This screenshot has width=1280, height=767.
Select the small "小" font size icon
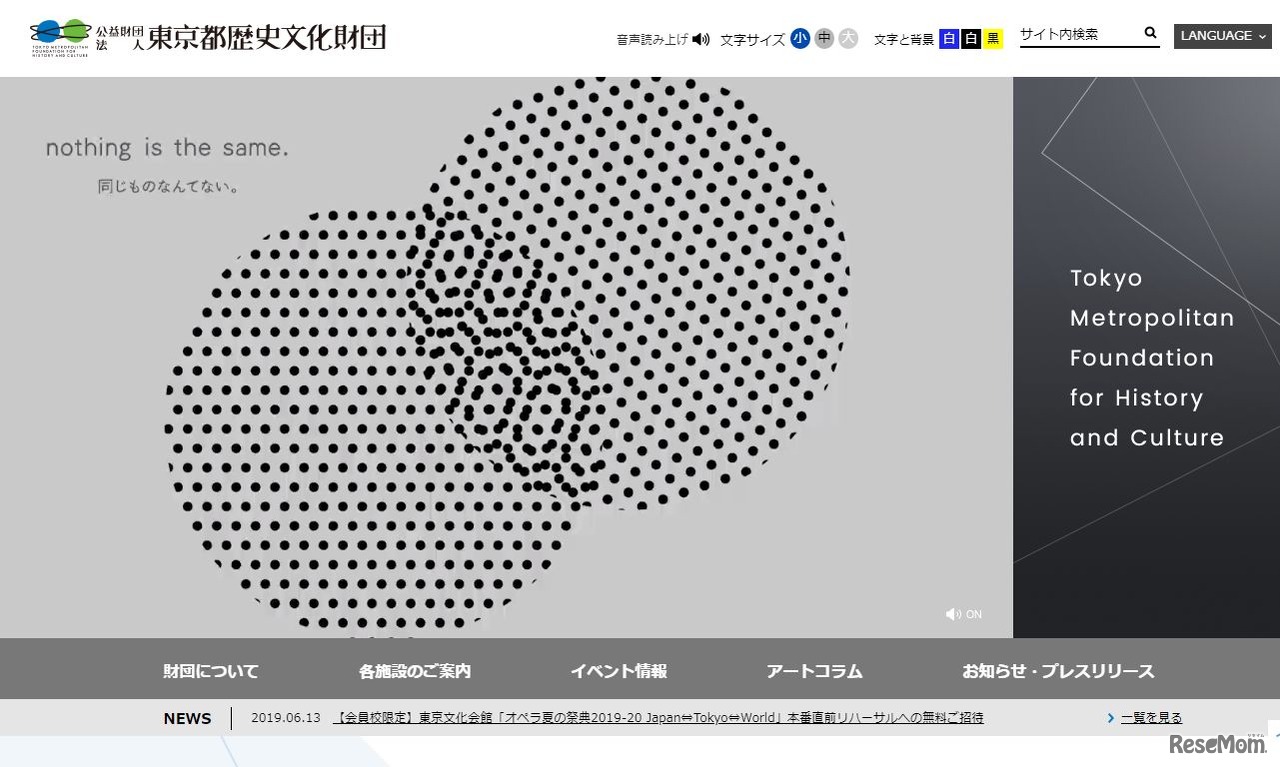[x=799, y=39]
